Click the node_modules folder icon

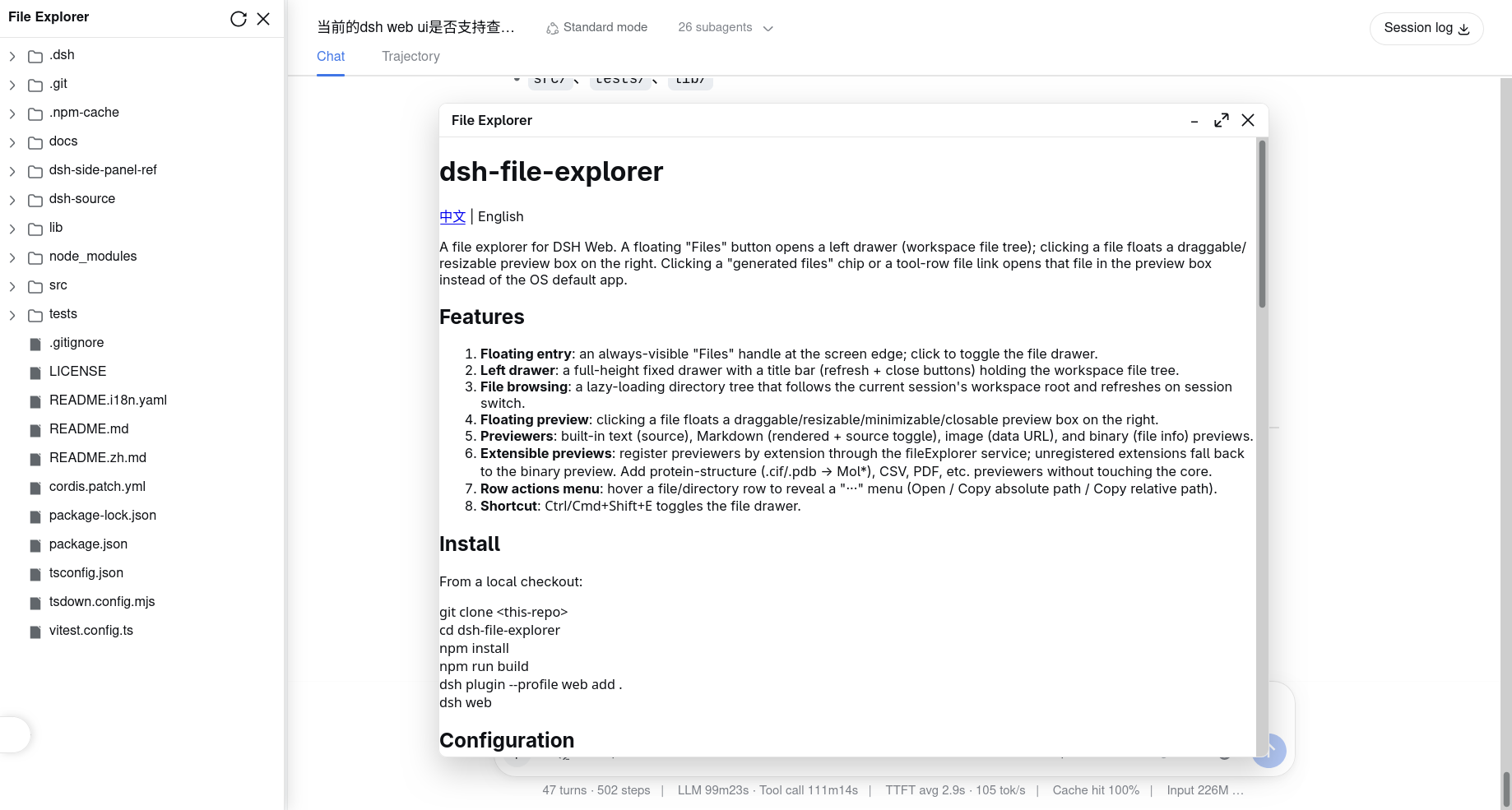pos(35,257)
